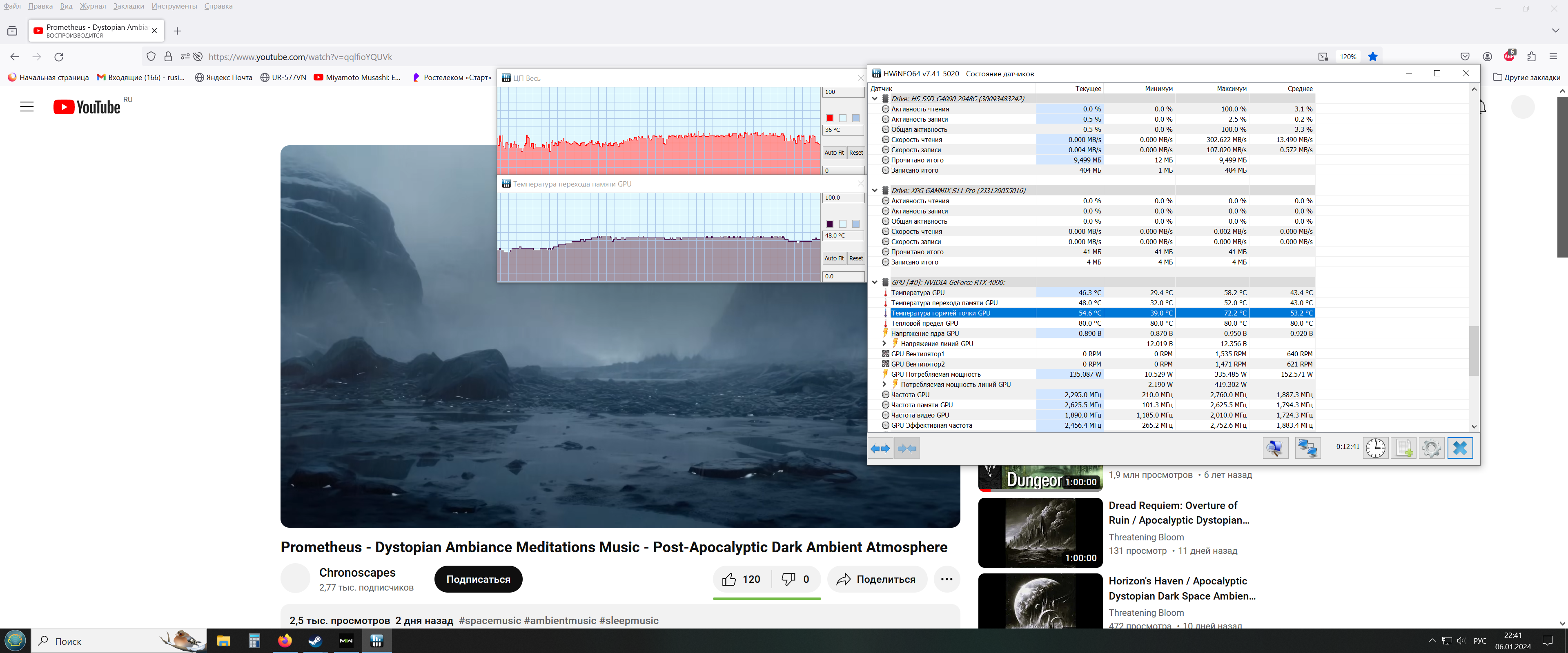Click the shrink columns arrows icon in HWiNFO
This screenshot has height=653, width=1568.
click(906, 449)
